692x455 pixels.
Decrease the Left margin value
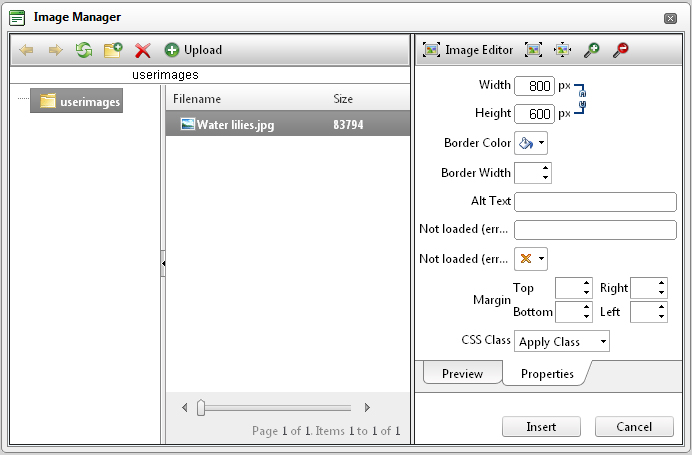(662, 316)
